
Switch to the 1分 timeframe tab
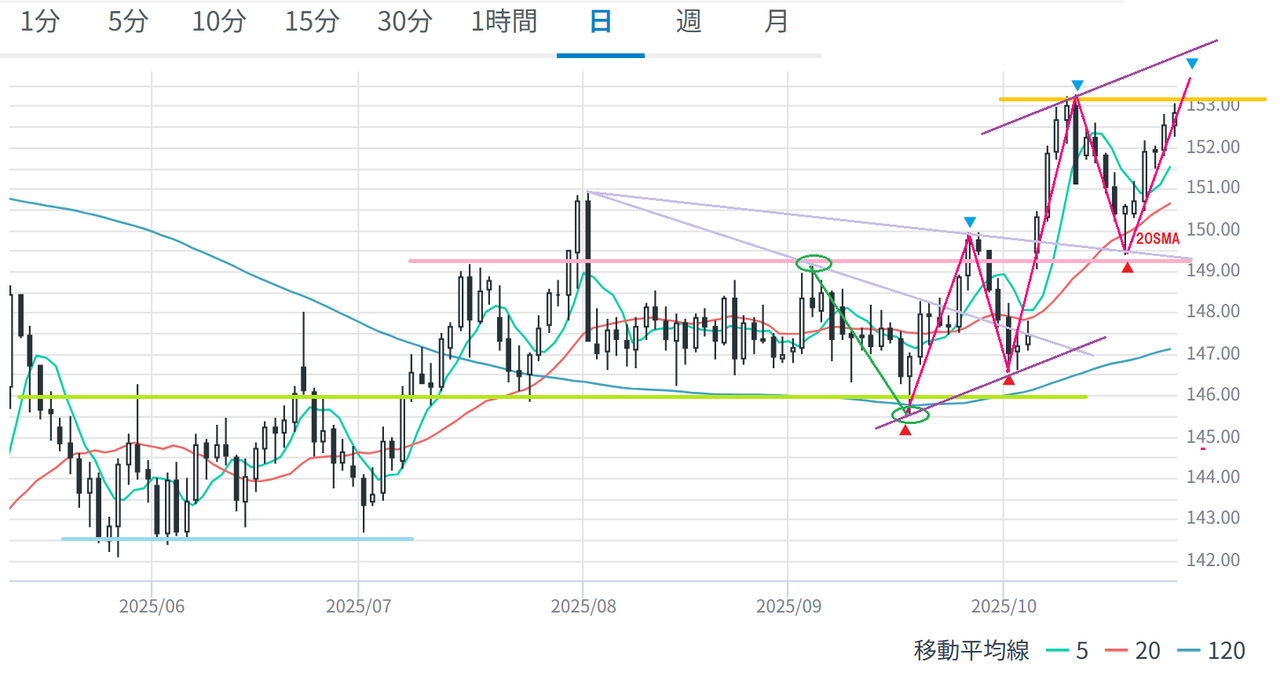(x=39, y=22)
